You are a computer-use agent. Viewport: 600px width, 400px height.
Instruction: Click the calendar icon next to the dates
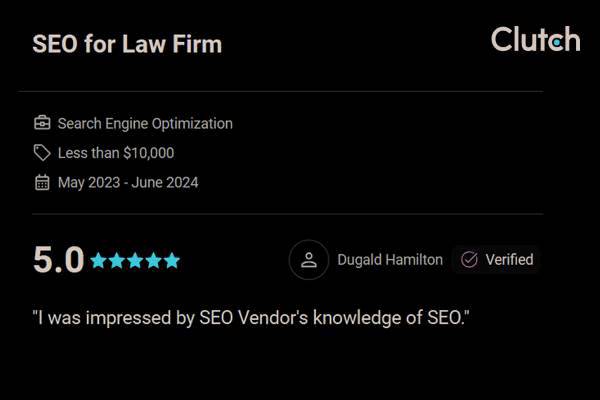tap(42, 182)
